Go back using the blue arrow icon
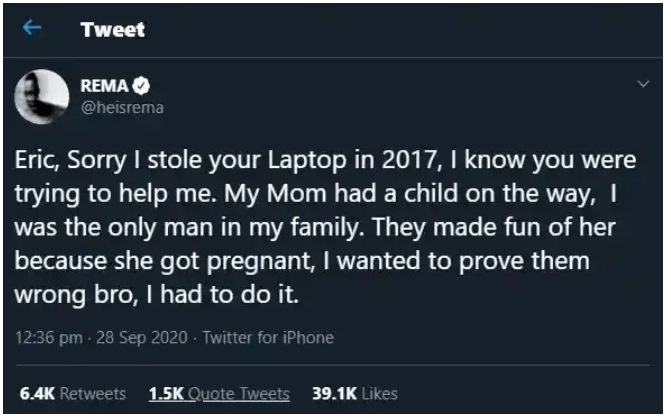The width and height of the screenshot is (671, 417). [x=32, y=28]
